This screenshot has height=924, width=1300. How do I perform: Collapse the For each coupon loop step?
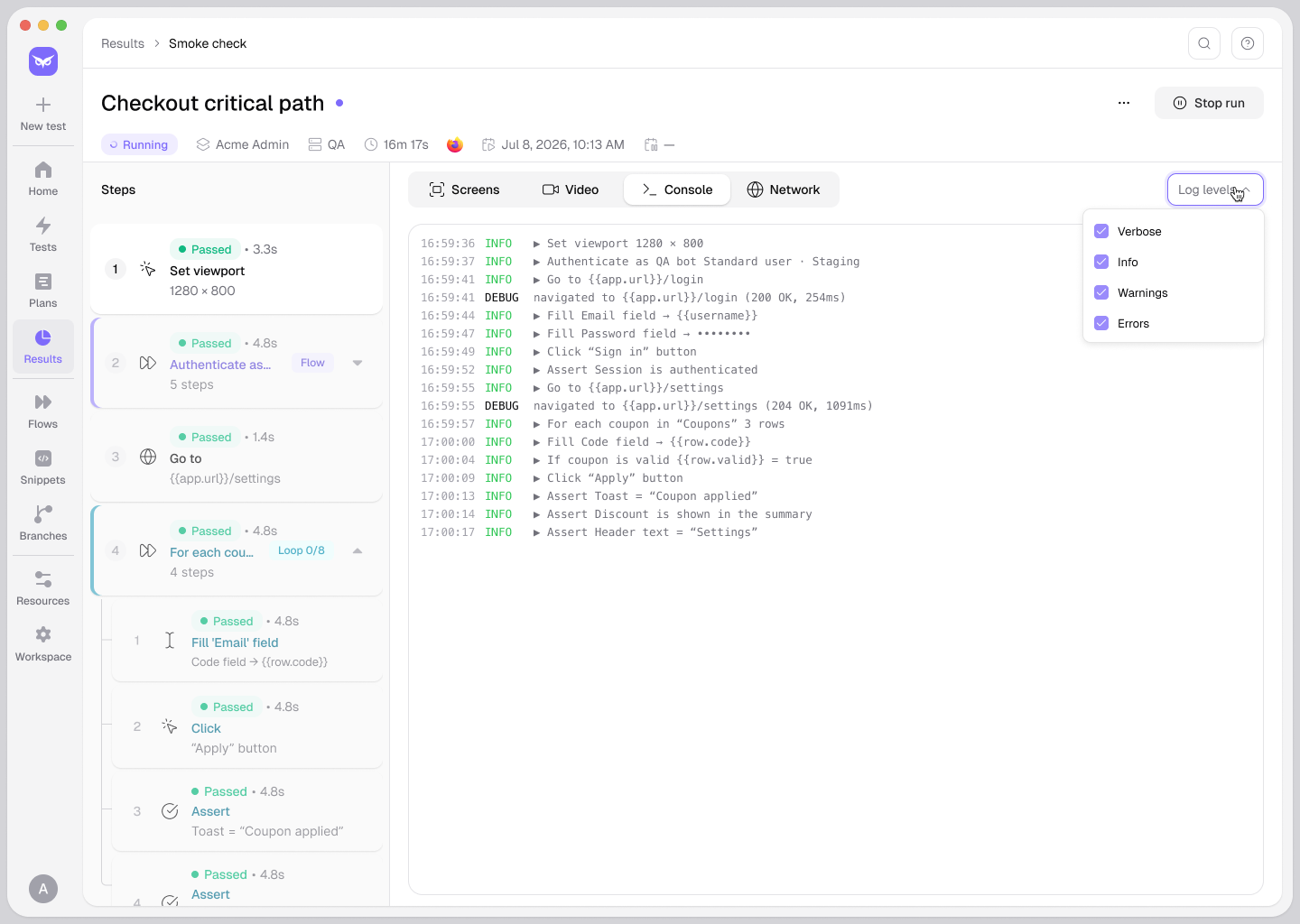(357, 550)
